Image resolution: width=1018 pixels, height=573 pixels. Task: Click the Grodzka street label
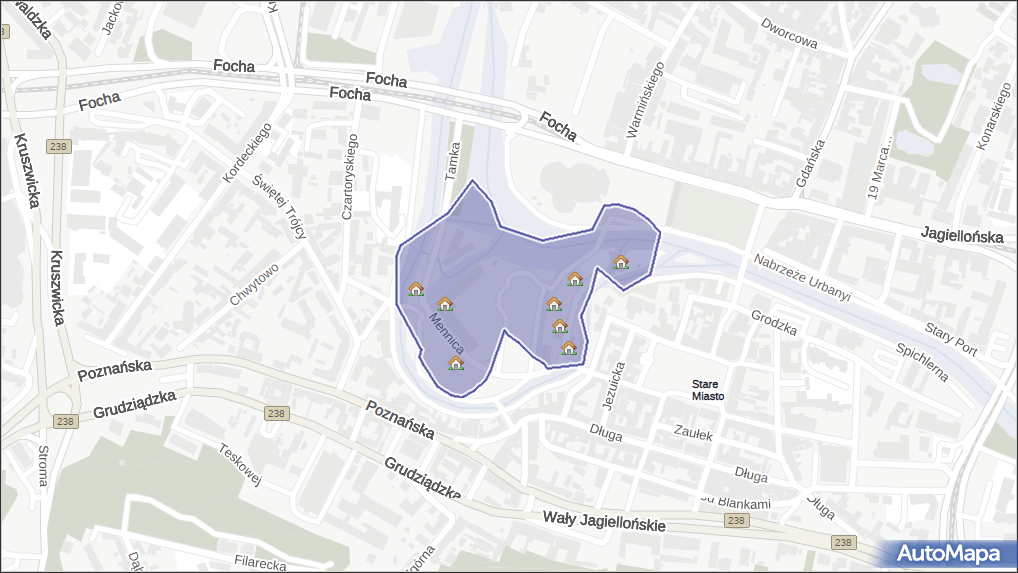773,321
